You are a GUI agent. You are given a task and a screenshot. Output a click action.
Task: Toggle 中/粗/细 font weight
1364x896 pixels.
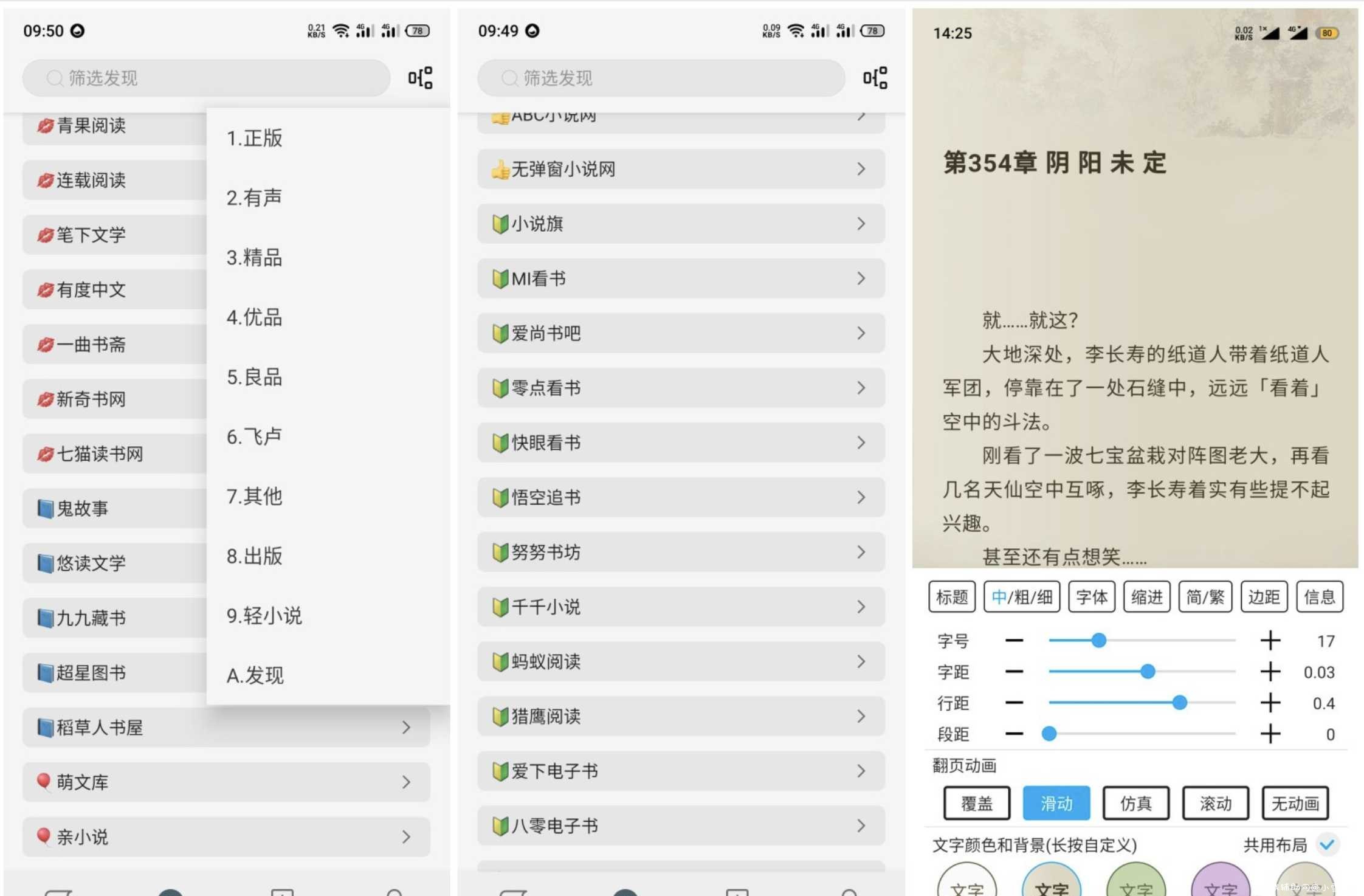click(x=1022, y=597)
